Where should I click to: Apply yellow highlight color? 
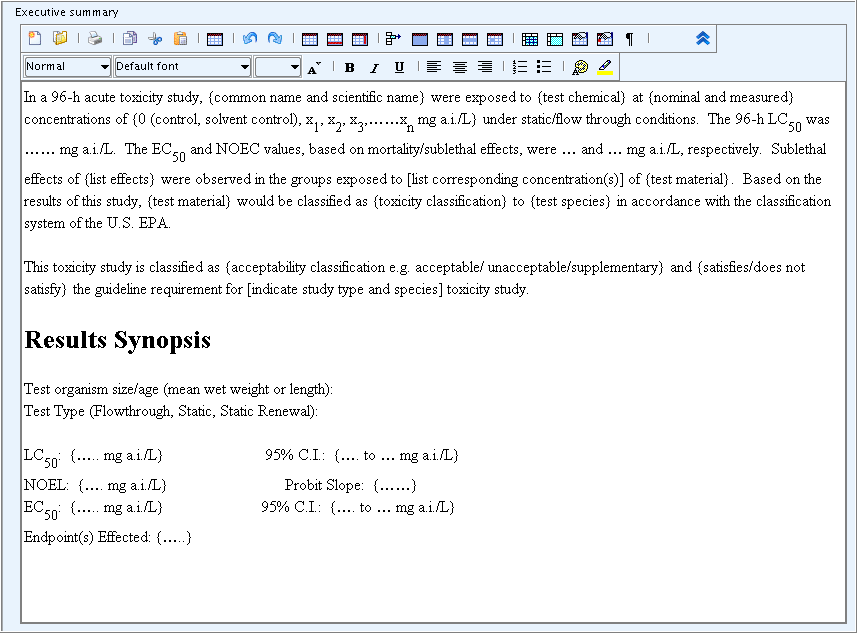[605, 67]
